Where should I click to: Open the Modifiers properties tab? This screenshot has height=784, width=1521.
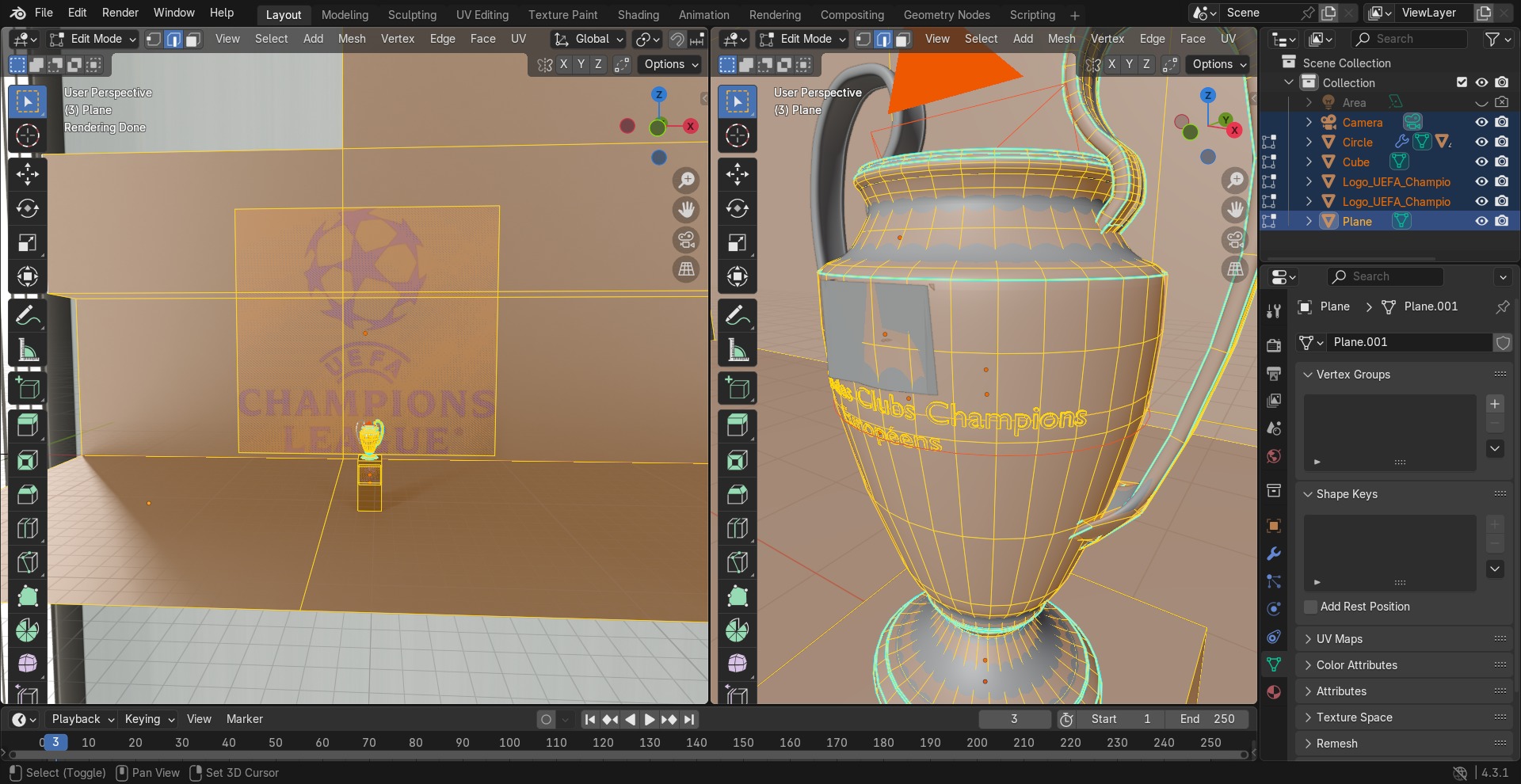(x=1274, y=554)
